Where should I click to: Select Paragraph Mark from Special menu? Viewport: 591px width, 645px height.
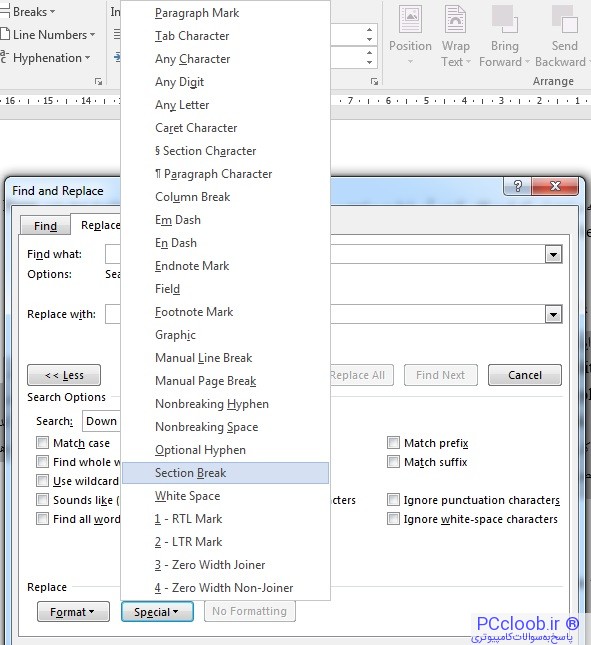225,13
